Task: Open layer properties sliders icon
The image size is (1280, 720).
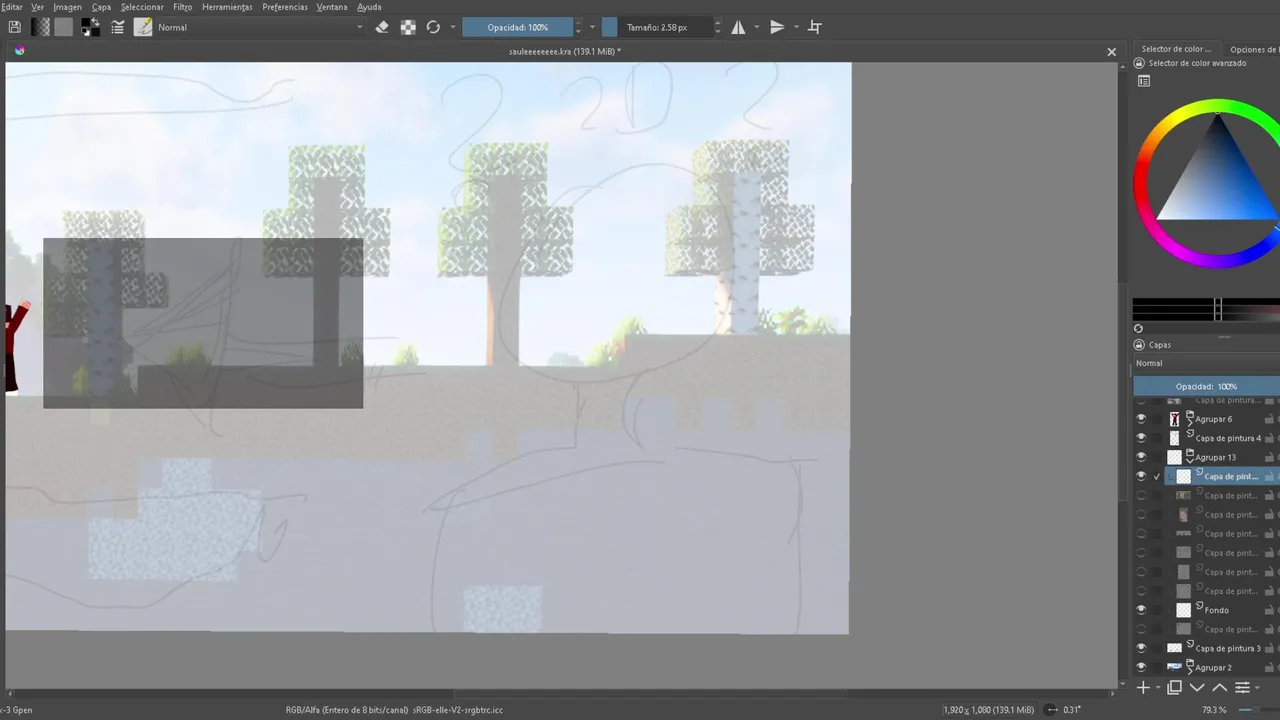Action: (x=1242, y=688)
